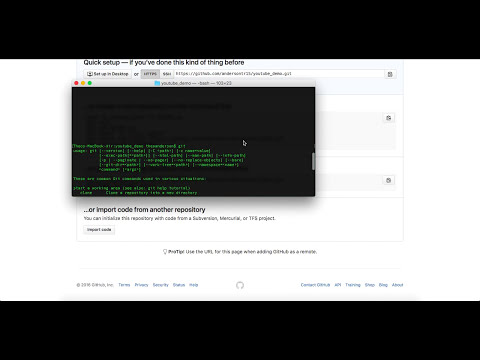Close the terminal window with the red button
Image resolution: width=480 pixels, height=360 pixels.
click(76, 83)
